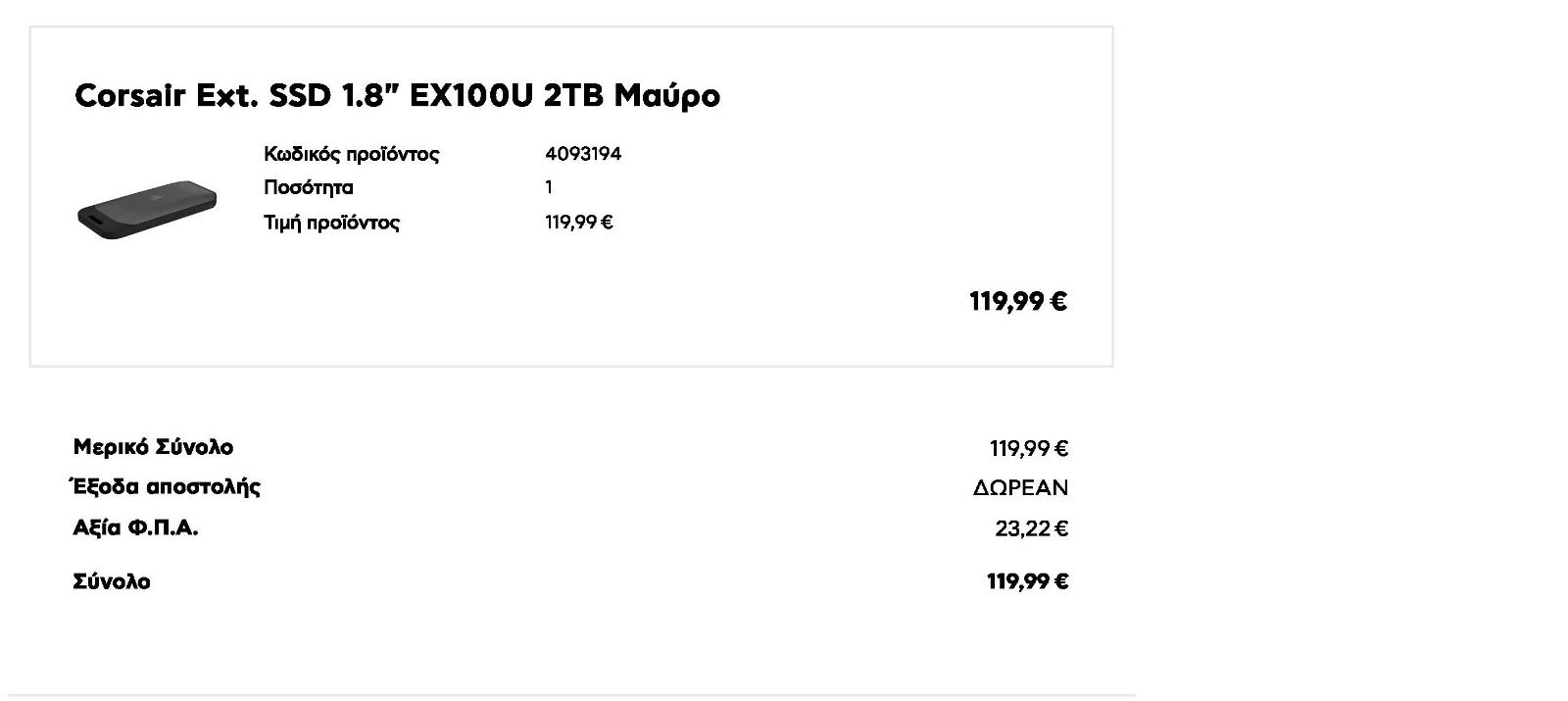Click the Έξοδα αποστολής label
This screenshot has height=701, width=1568.
(x=166, y=487)
